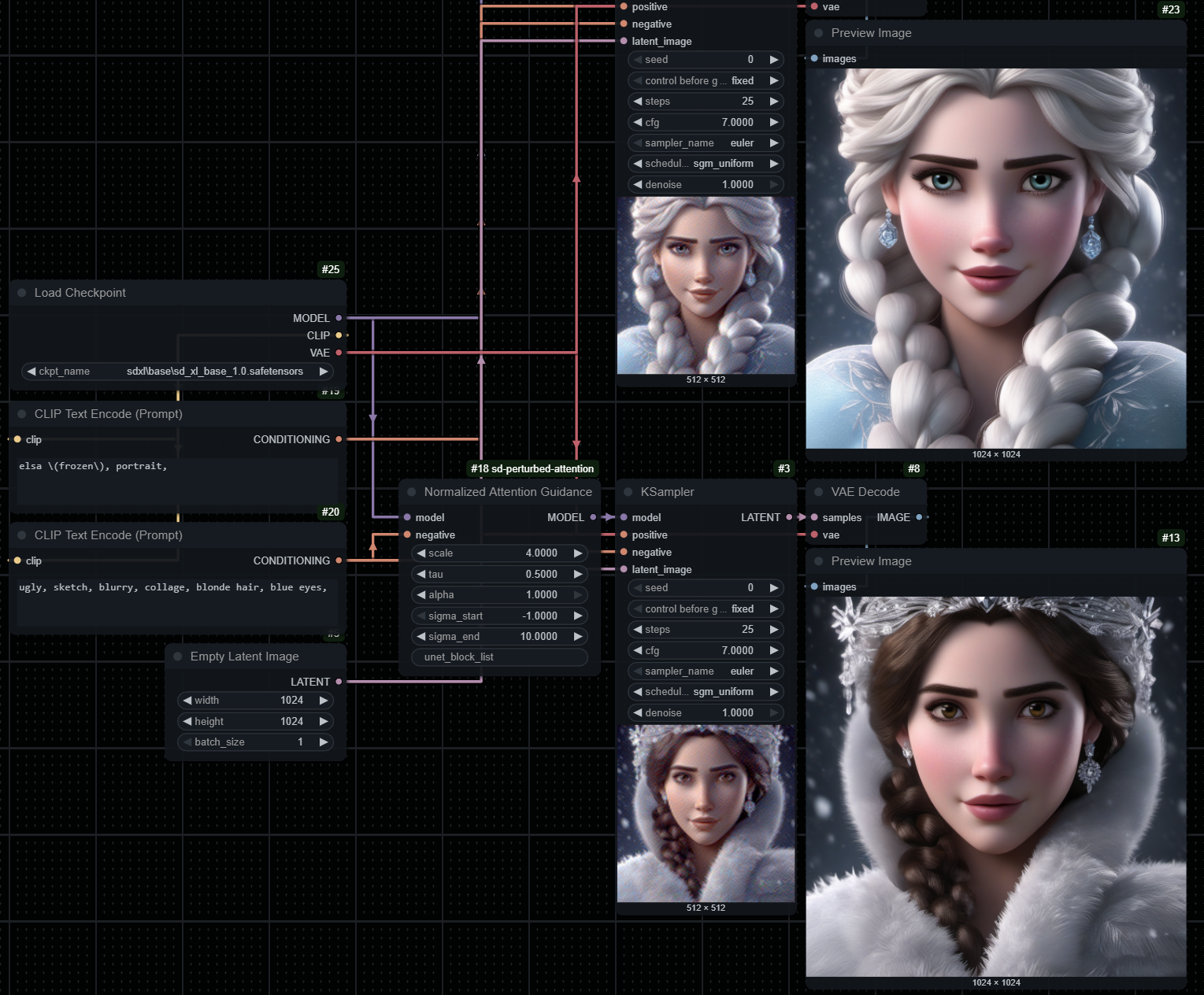Open control before generate combo in KSampler #3

706,609
